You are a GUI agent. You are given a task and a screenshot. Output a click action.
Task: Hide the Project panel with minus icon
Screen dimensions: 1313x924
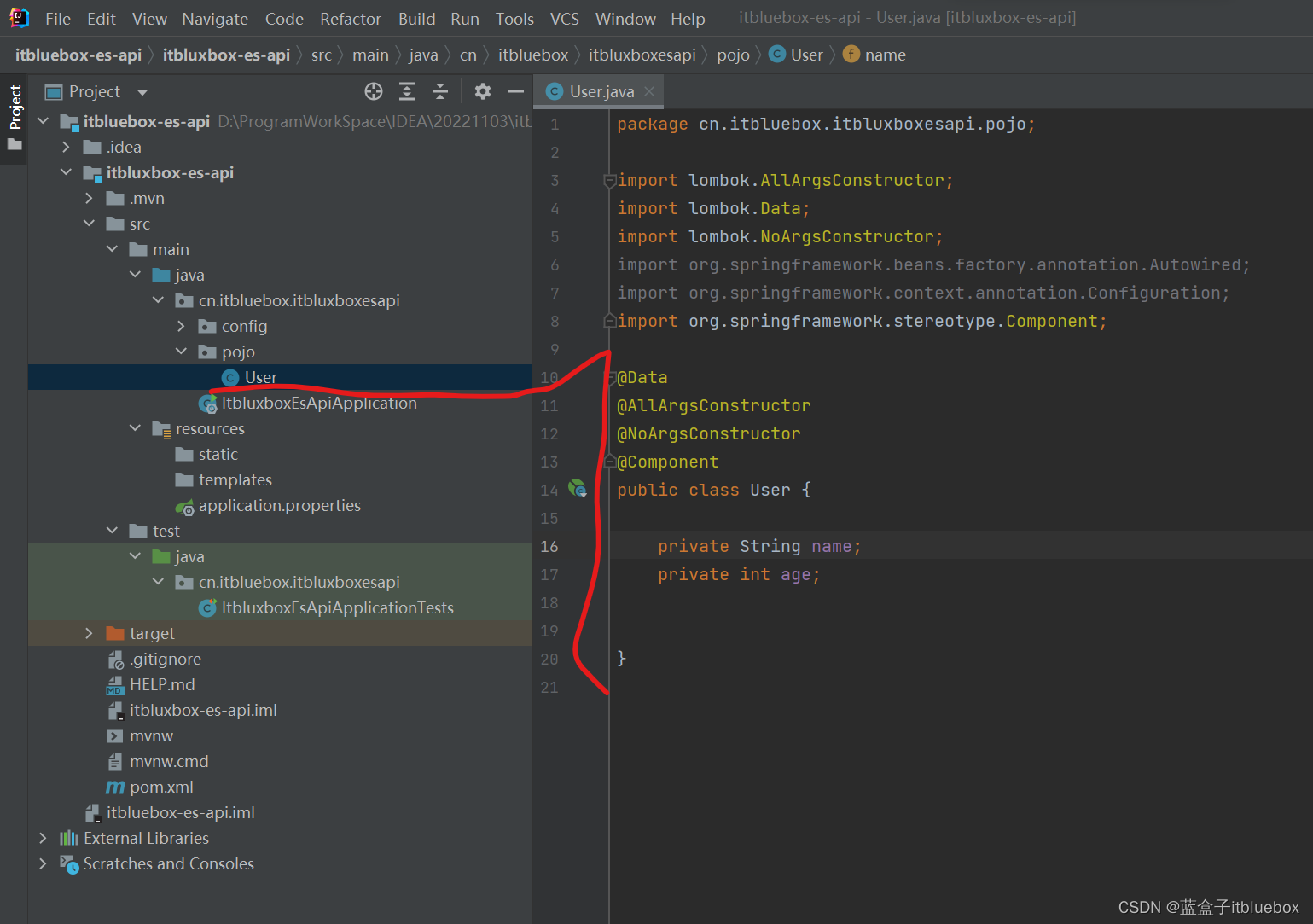[515, 91]
